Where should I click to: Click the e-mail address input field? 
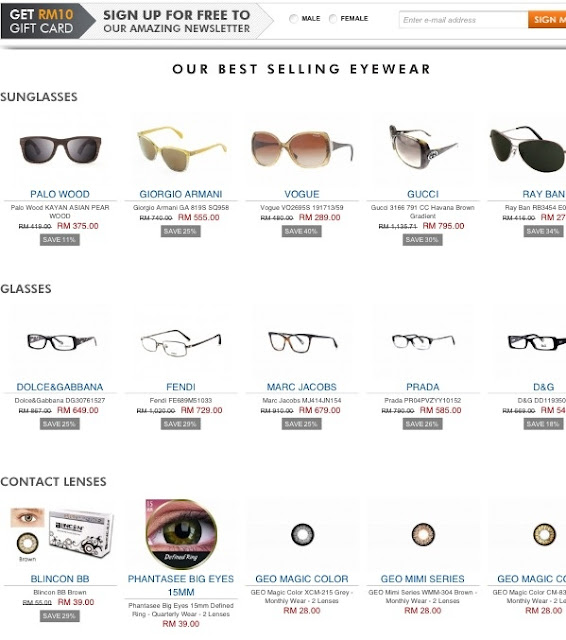(463, 20)
